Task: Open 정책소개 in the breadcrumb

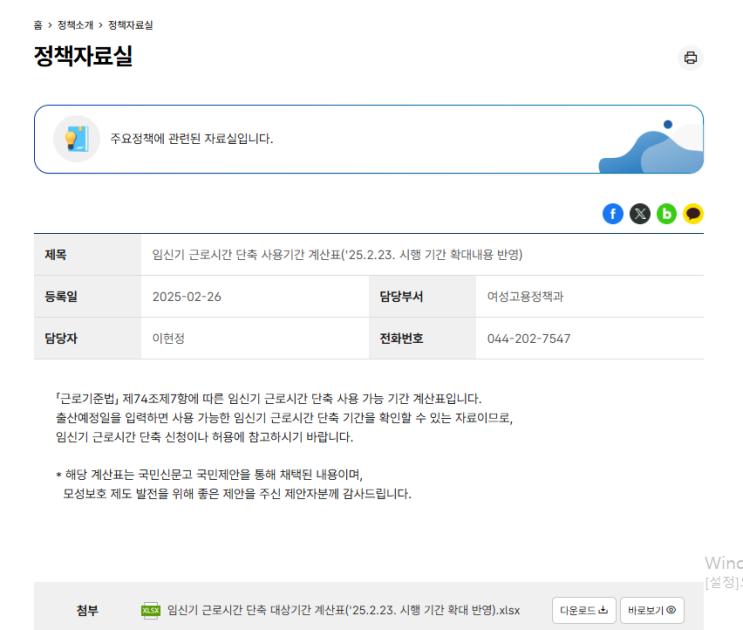Action: point(75,25)
